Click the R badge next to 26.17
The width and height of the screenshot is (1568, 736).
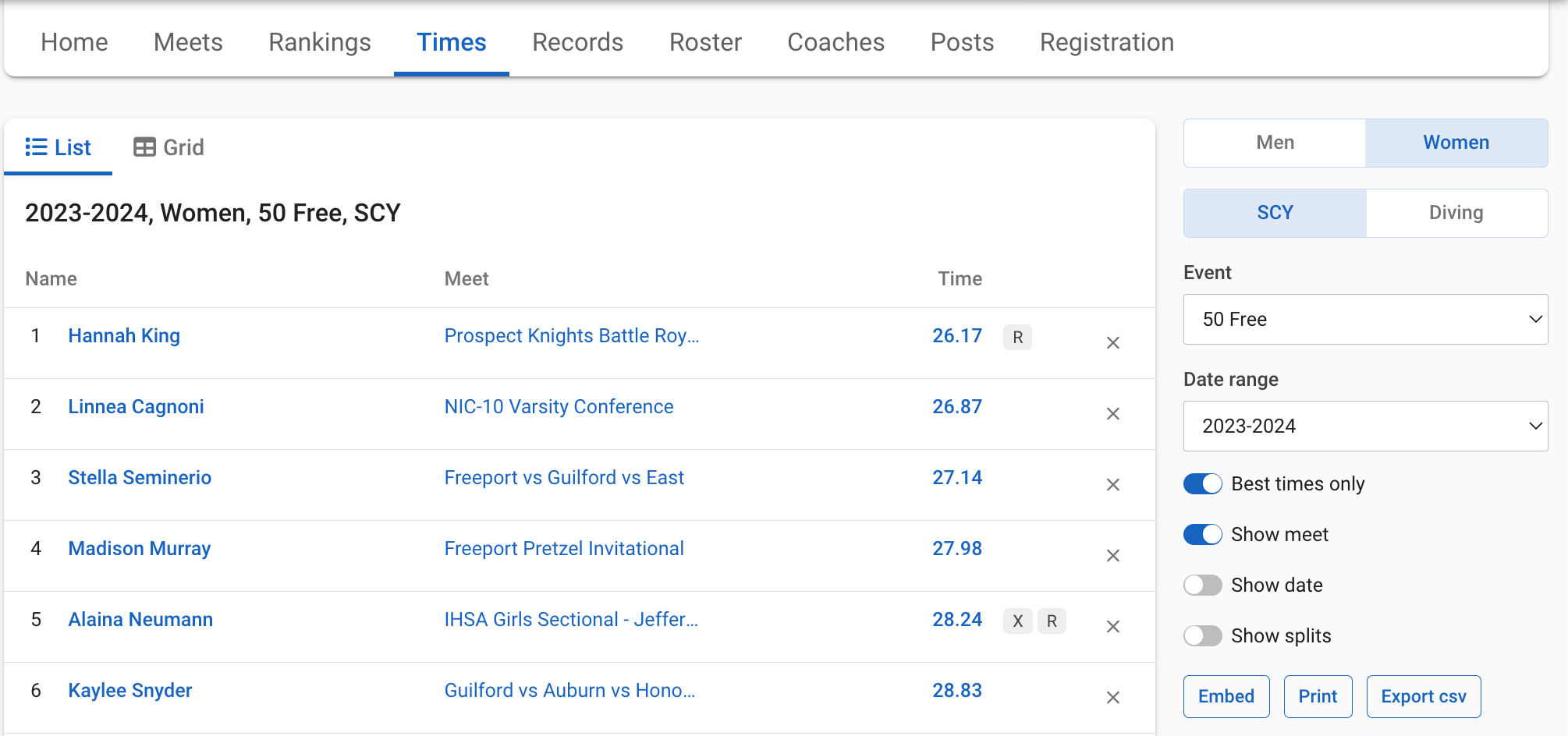point(1017,337)
